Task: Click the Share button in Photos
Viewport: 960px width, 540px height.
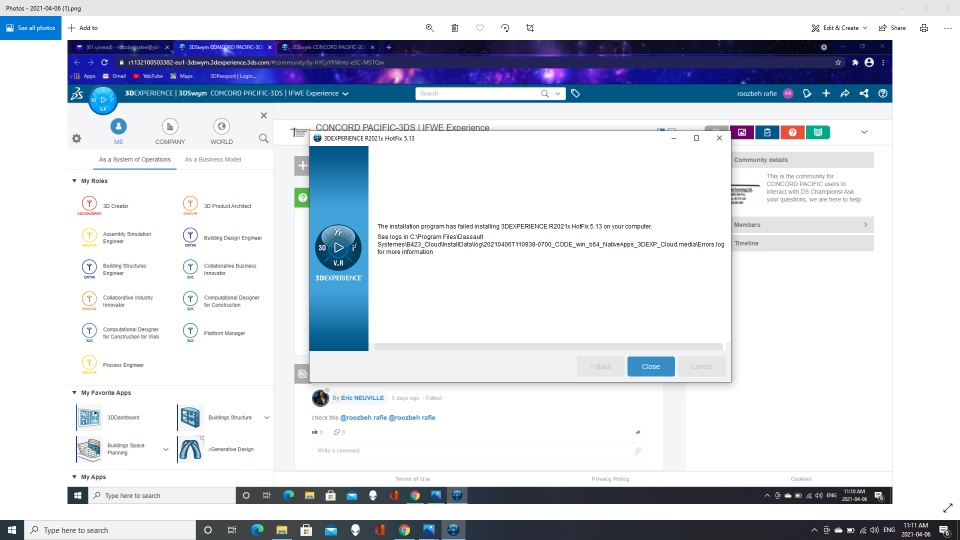Action: click(x=892, y=28)
